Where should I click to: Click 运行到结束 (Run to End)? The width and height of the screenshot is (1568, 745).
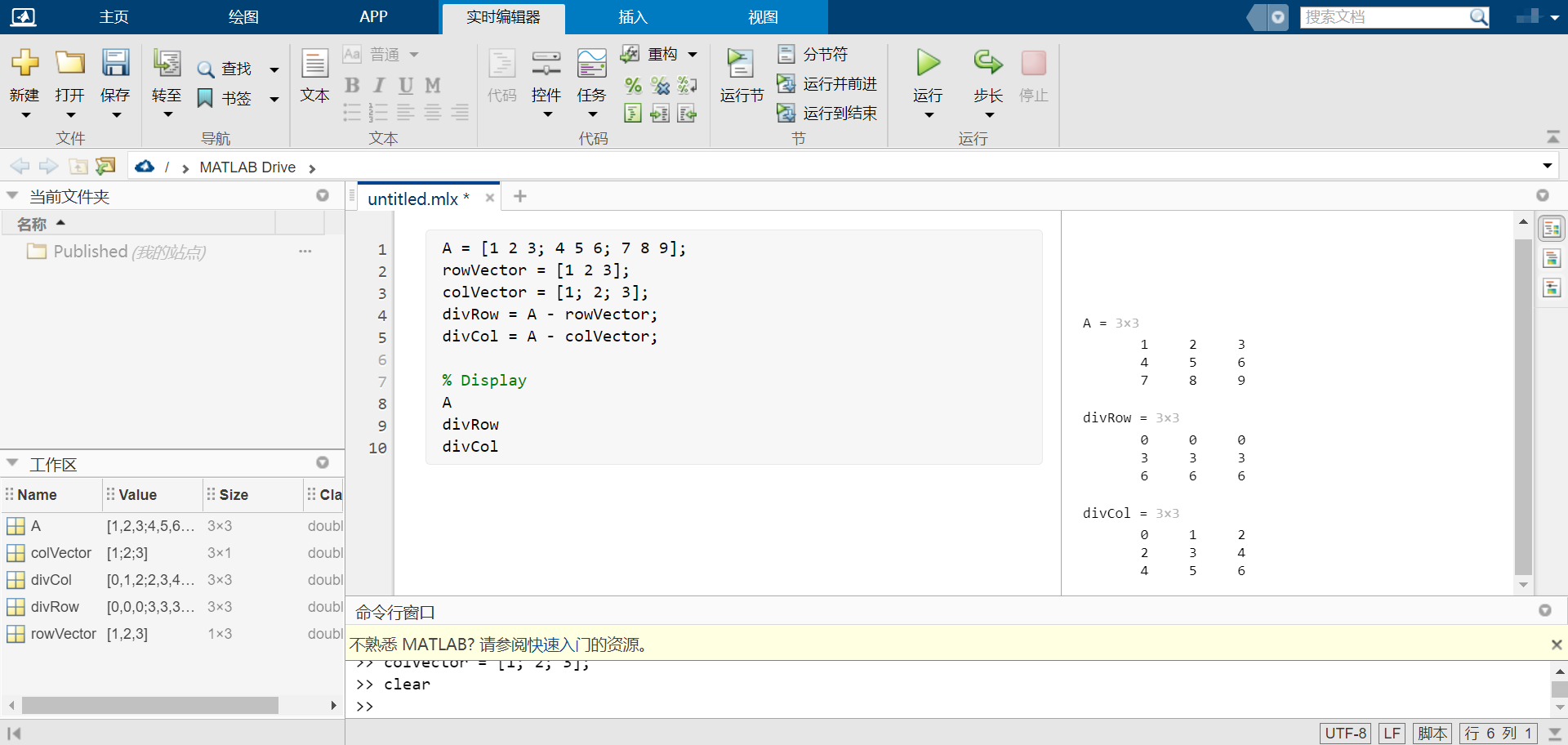pyautogui.click(x=827, y=113)
